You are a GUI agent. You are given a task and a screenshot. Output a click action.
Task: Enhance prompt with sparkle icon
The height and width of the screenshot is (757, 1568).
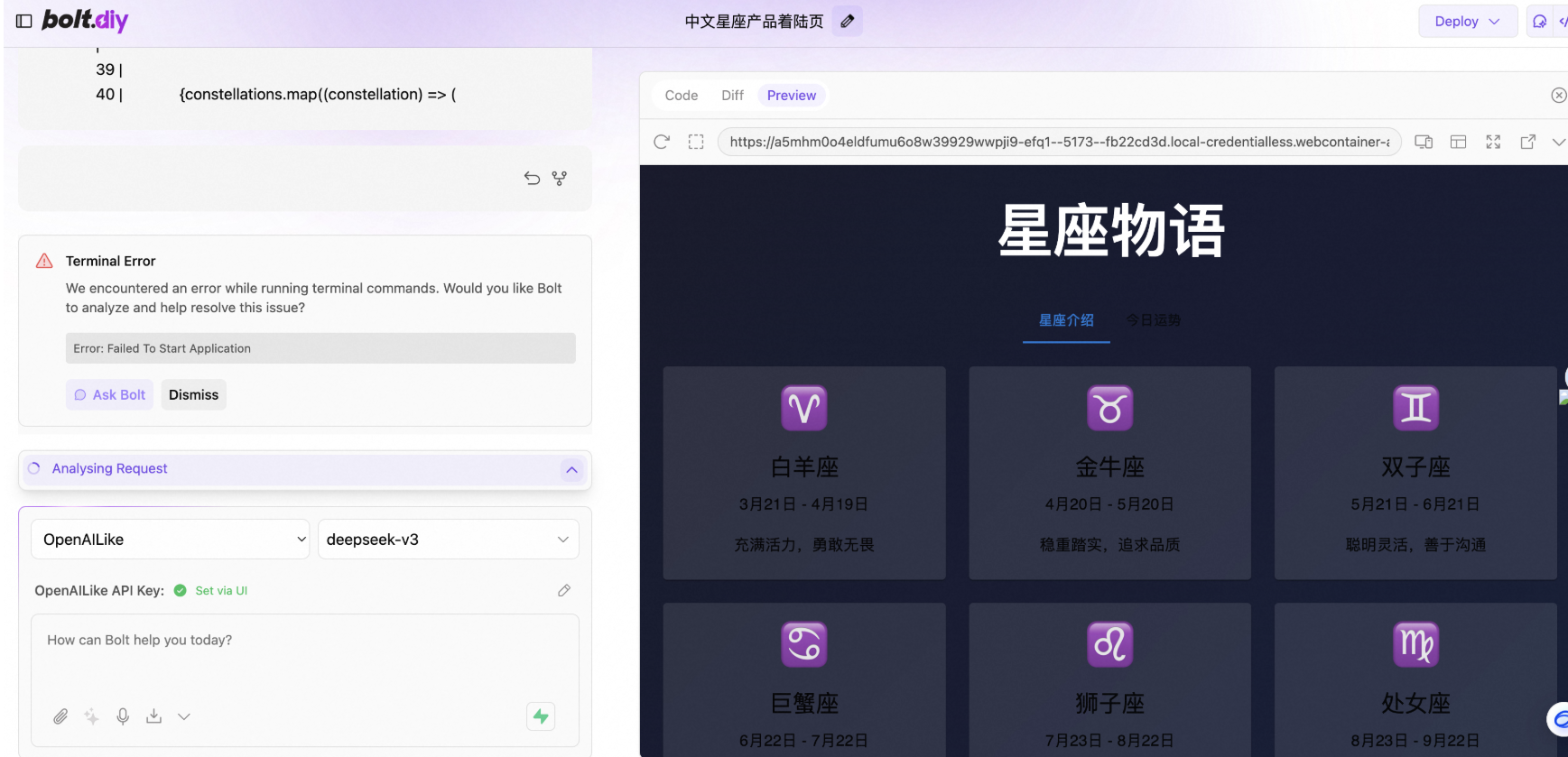pyautogui.click(x=91, y=716)
